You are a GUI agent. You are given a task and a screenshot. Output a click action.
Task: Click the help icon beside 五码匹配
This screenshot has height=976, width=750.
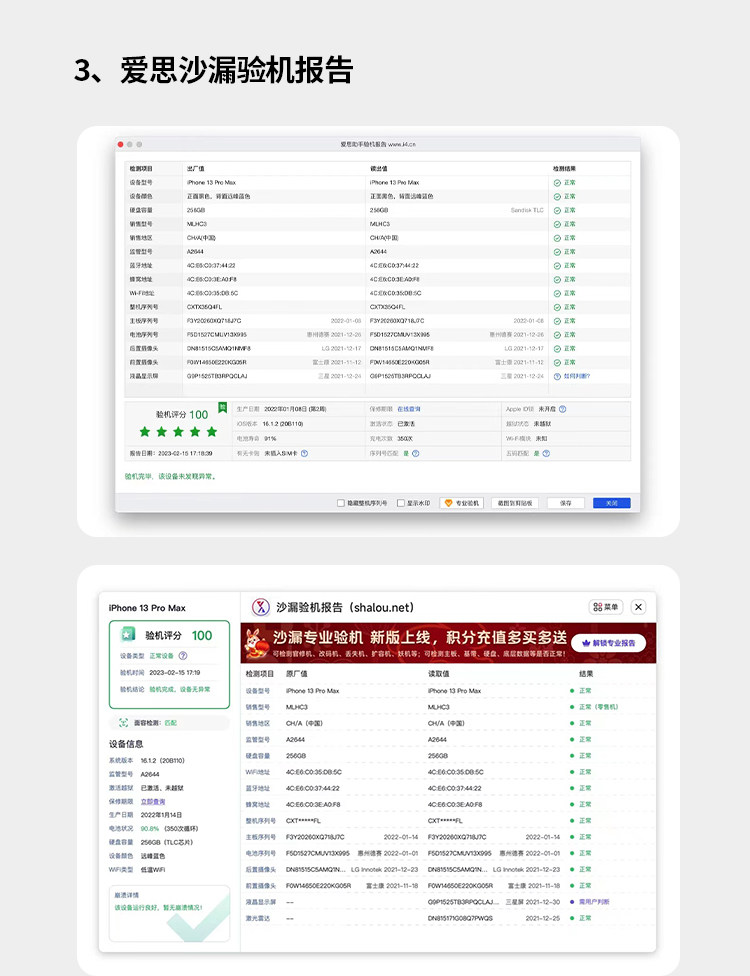coord(546,453)
